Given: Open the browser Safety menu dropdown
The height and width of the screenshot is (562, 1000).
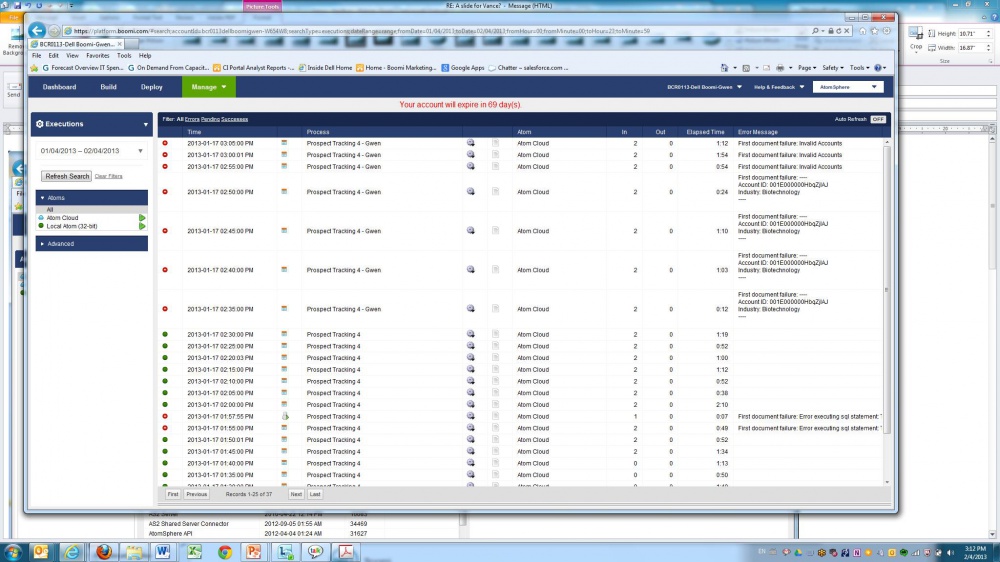Looking at the screenshot, I should [x=832, y=68].
